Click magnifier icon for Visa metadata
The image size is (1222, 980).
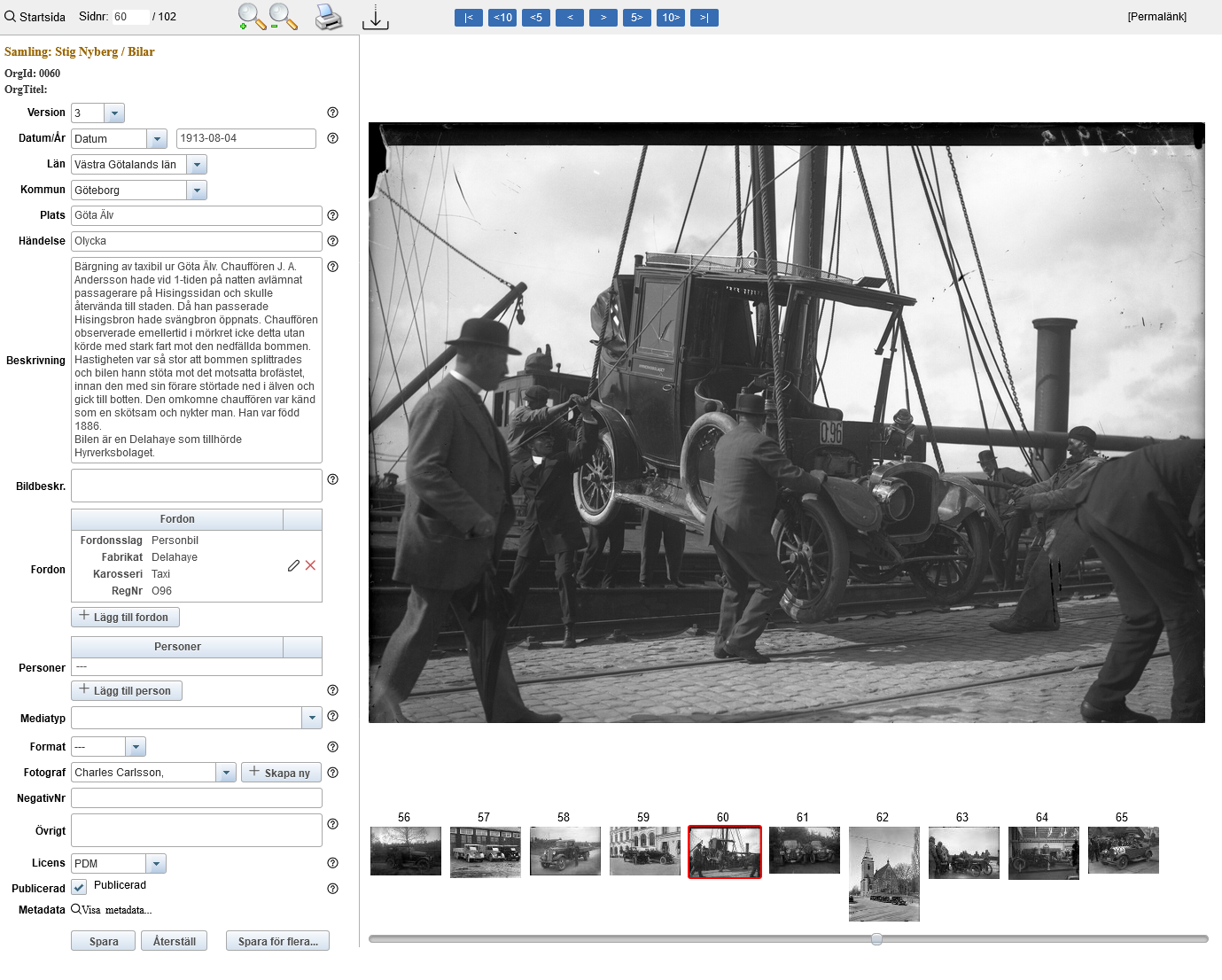pos(76,909)
